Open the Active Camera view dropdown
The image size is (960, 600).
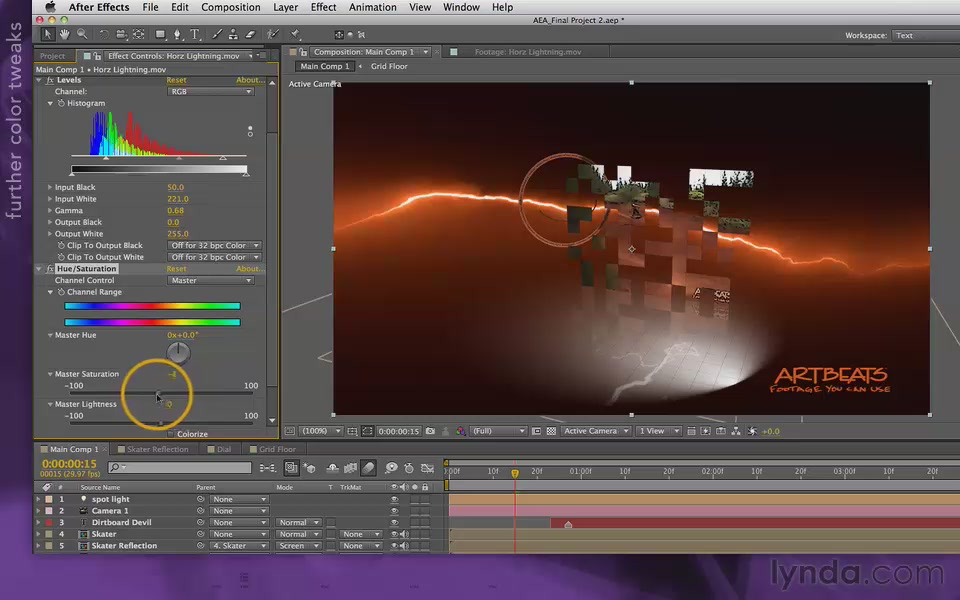click(596, 431)
